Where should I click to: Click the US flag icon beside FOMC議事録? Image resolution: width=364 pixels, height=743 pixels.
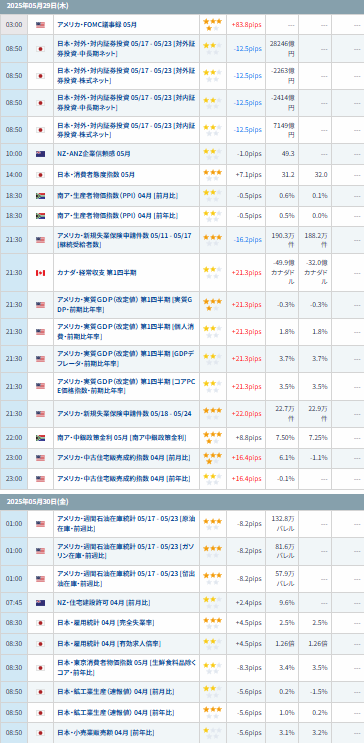[40, 25]
